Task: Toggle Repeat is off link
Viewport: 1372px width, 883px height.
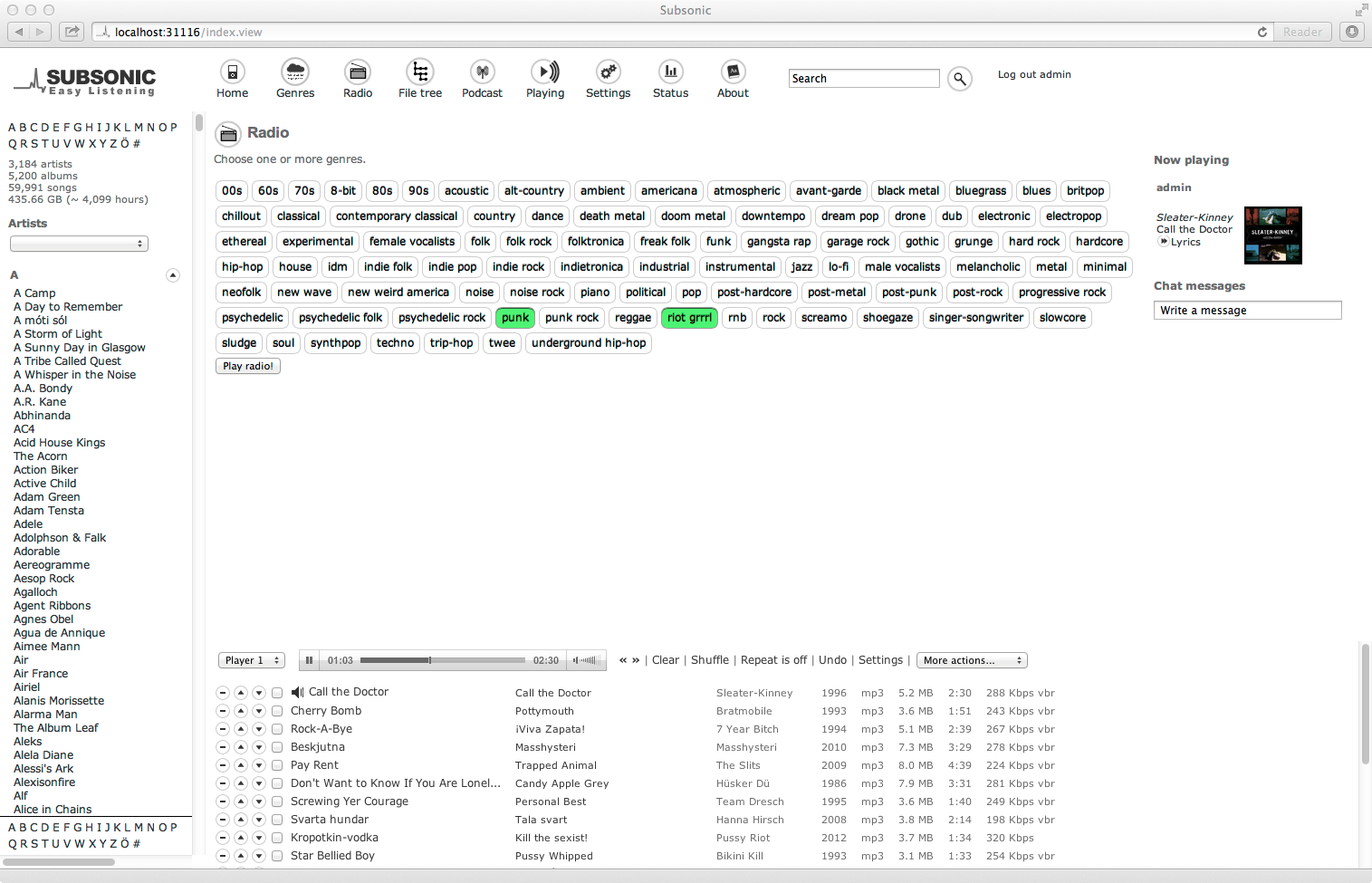Action: [x=773, y=660]
